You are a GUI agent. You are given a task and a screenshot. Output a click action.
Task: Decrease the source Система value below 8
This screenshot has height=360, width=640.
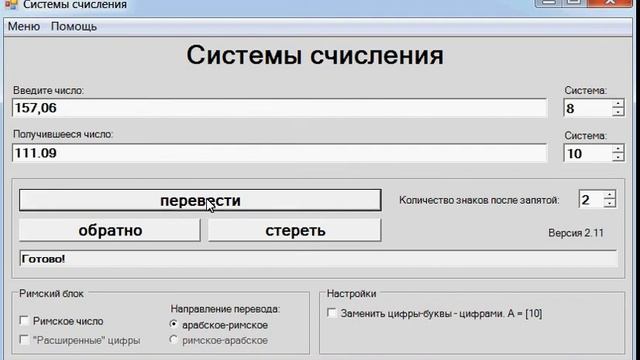(x=618, y=113)
